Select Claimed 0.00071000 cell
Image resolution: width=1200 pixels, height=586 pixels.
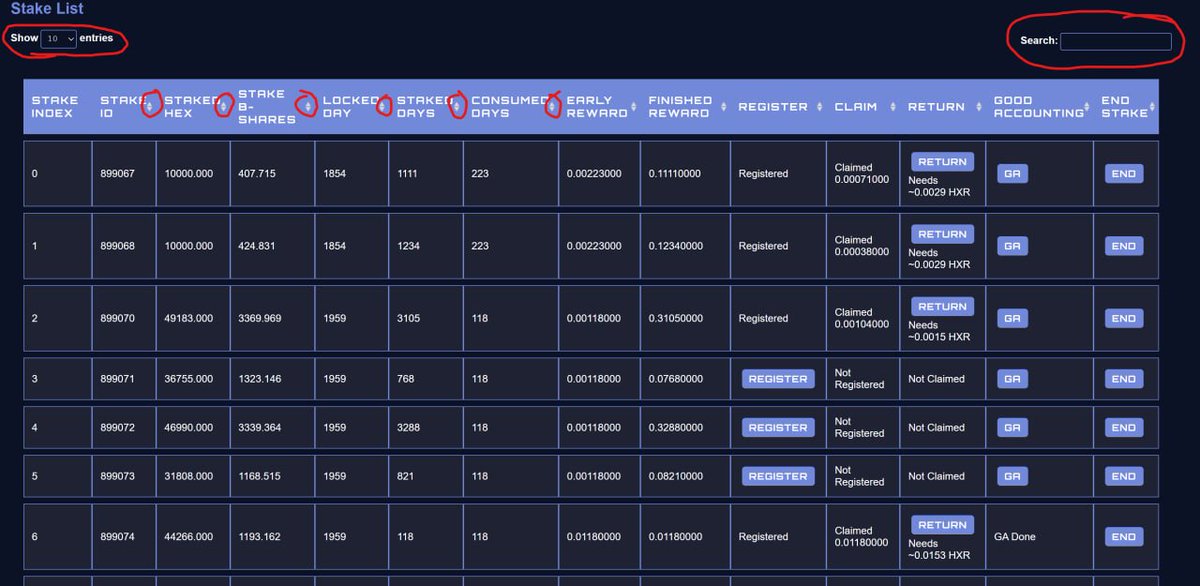point(862,174)
